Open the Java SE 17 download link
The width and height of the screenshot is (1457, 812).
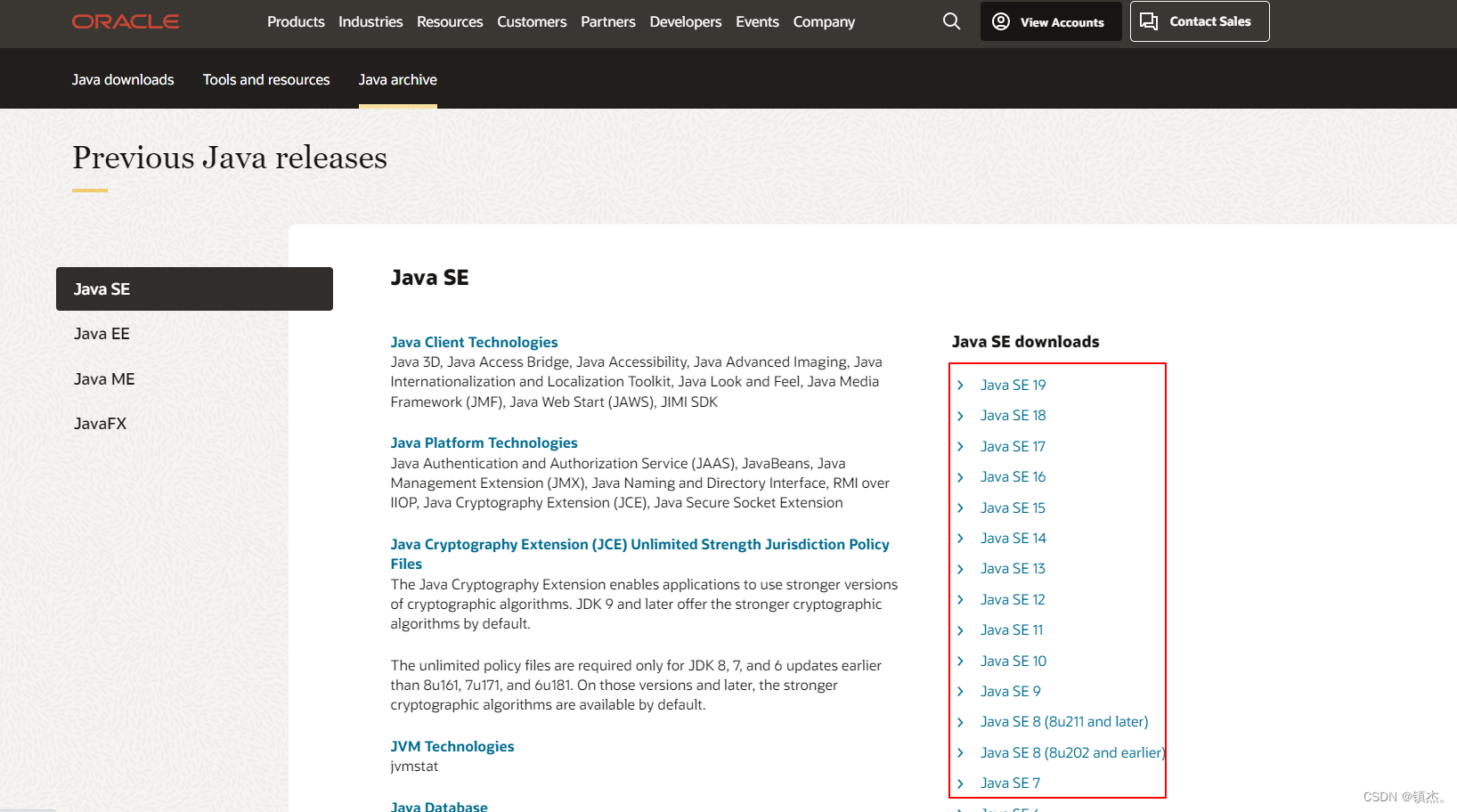tap(1013, 446)
